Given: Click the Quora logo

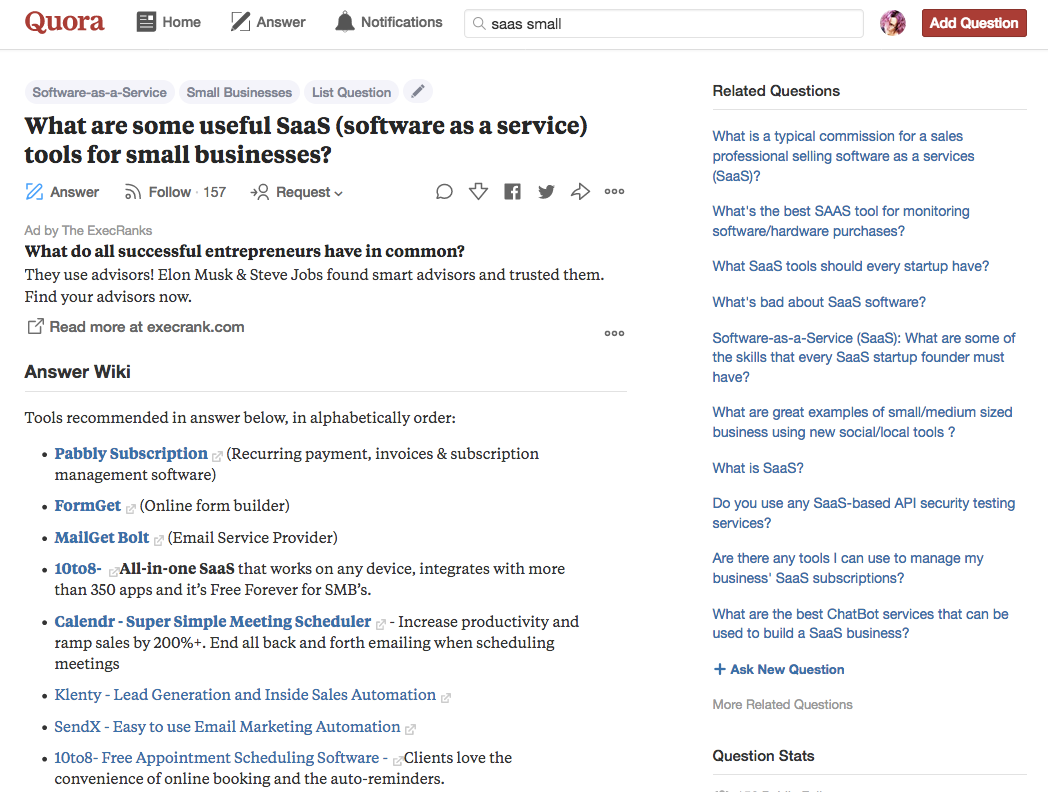Looking at the screenshot, I should 64,22.
